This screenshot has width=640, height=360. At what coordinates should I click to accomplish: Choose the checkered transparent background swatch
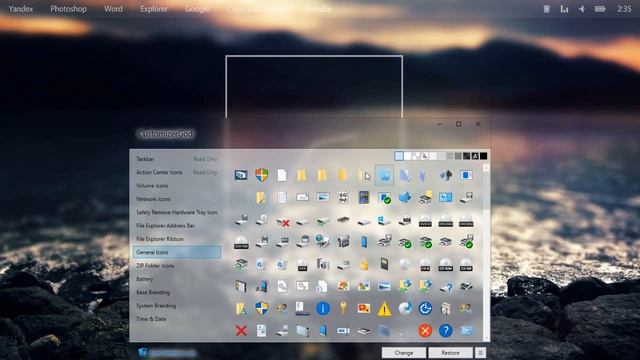[x=416, y=156]
